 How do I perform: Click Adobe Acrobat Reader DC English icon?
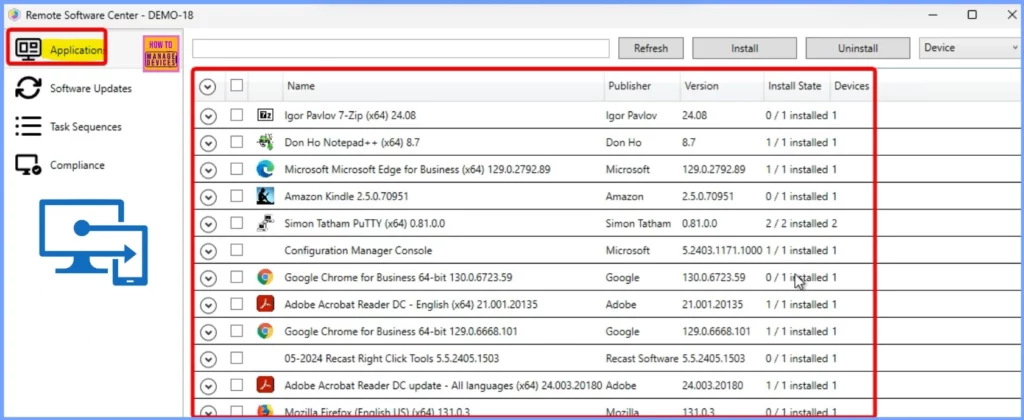coord(264,304)
